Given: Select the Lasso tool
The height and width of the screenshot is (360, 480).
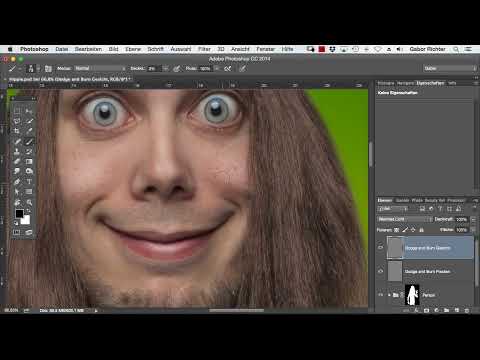Looking at the screenshot, I should coord(17,121).
